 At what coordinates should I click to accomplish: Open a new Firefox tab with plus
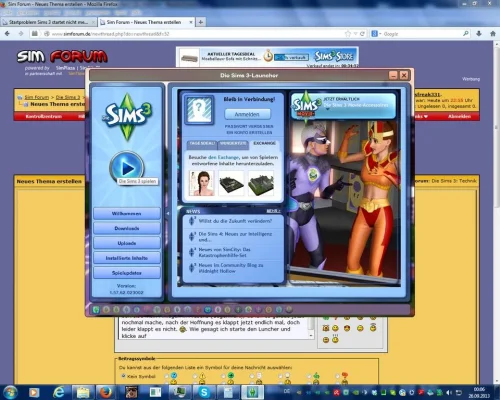[201, 22]
